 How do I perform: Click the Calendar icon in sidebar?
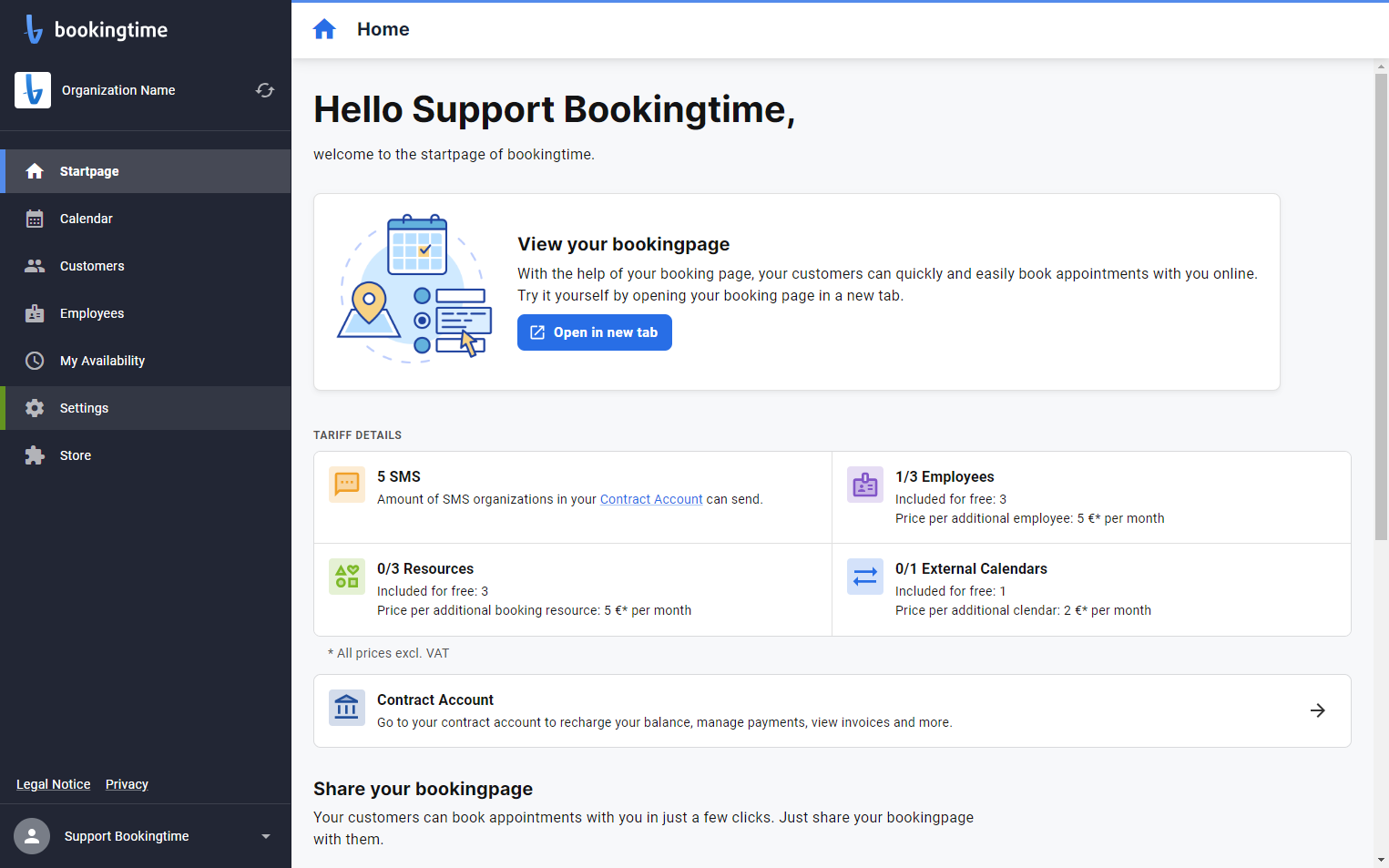click(x=35, y=219)
